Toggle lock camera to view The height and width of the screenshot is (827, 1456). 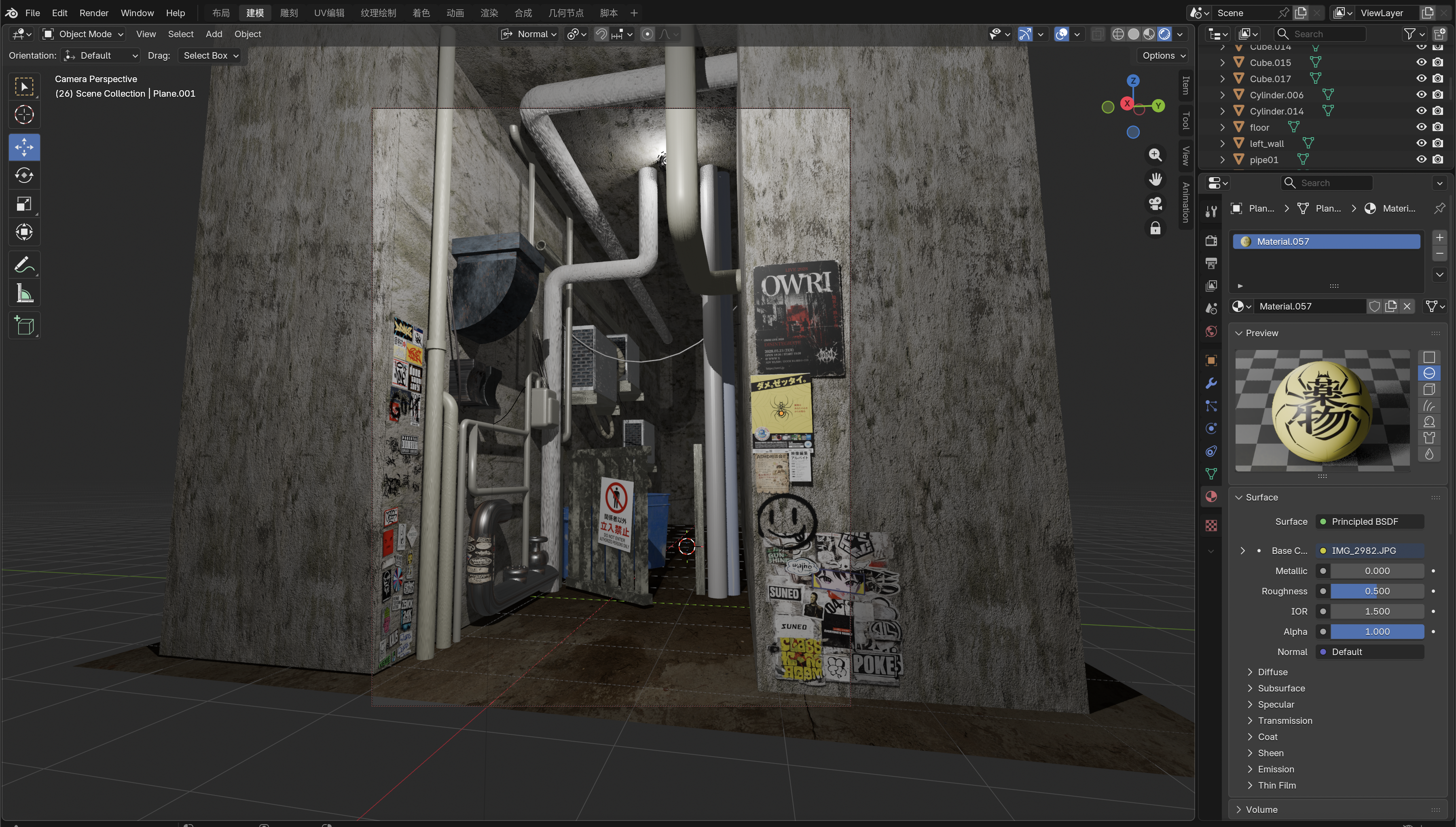coord(1155,228)
